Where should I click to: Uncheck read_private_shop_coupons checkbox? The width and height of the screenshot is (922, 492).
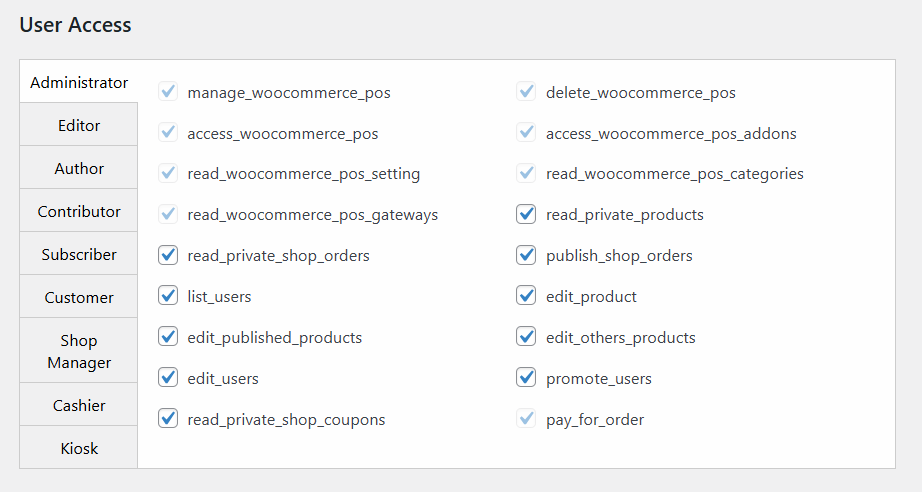click(168, 420)
